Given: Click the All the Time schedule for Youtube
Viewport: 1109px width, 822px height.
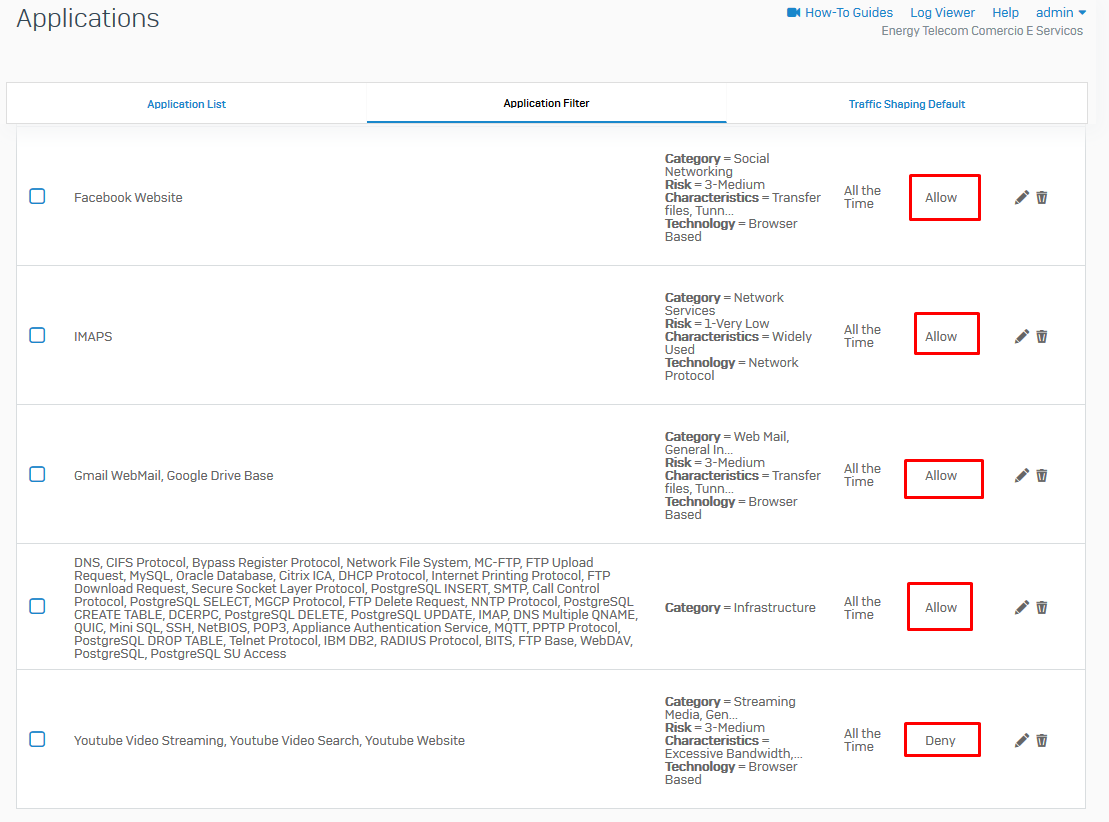Looking at the screenshot, I should pyautogui.click(x=862, y=740).
